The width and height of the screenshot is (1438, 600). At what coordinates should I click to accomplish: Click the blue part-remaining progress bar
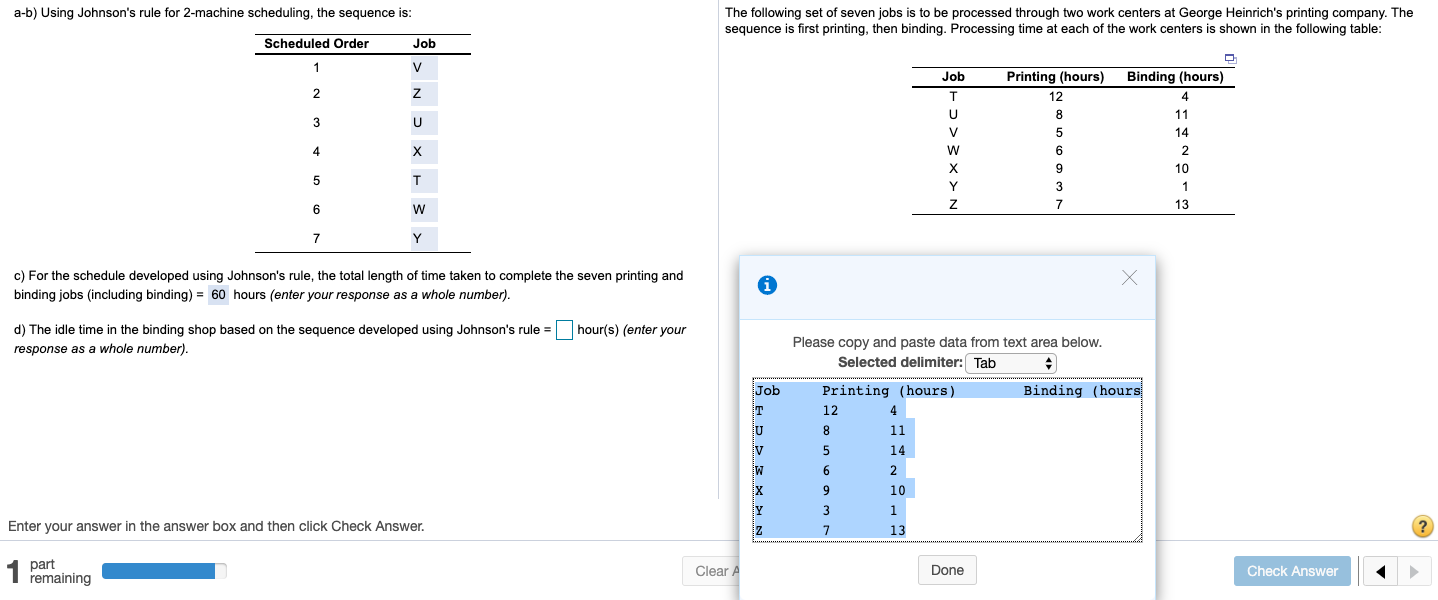(166, 570)
